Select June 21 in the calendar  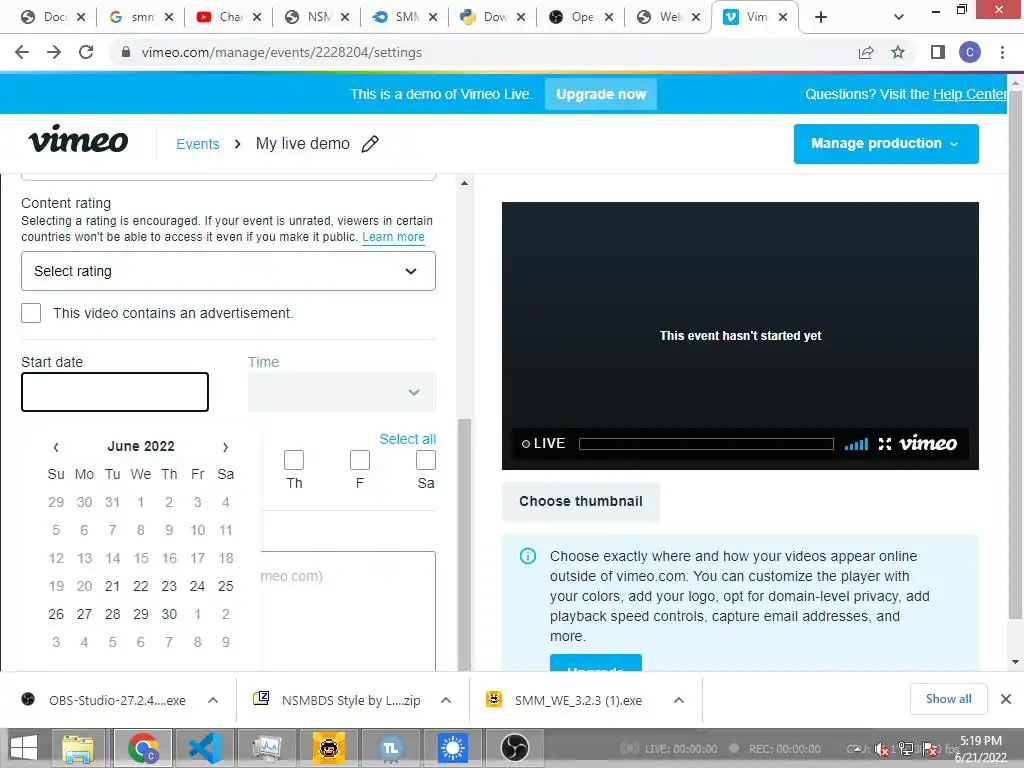[x=112, y=586]
